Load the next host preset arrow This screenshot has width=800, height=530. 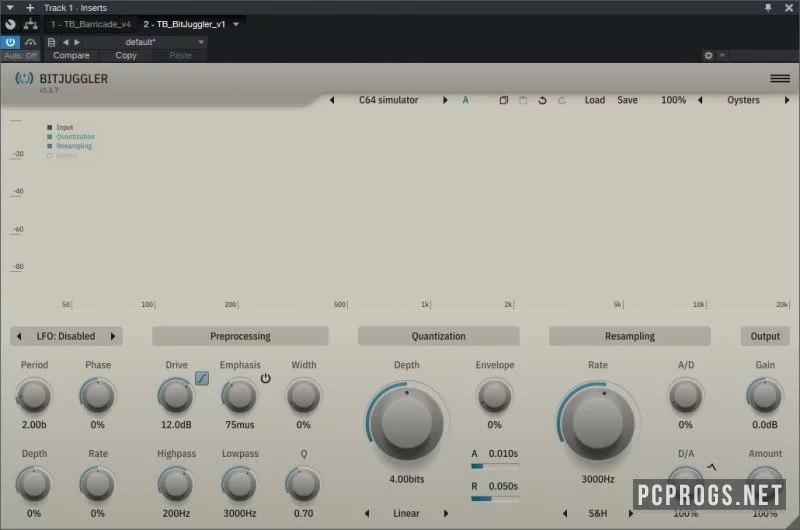click(77, 42)
